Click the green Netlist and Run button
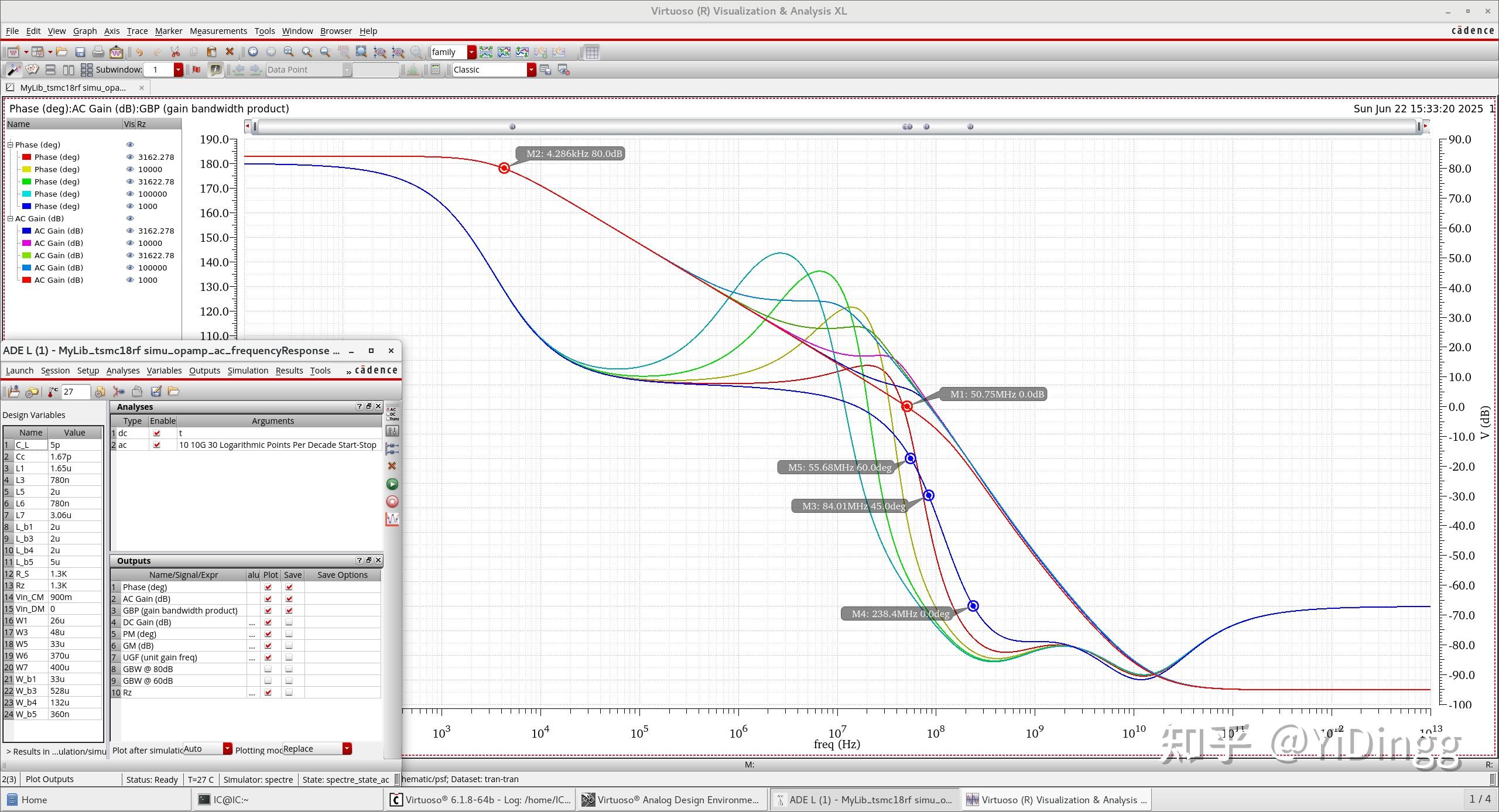 [x=392, y=484]
